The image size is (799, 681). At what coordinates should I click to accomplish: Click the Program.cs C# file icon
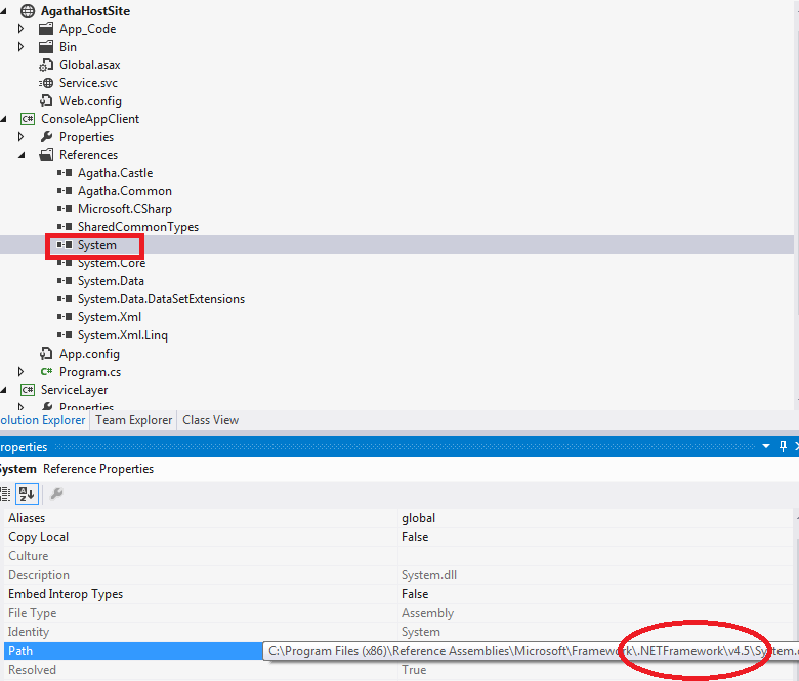point(46,372)
